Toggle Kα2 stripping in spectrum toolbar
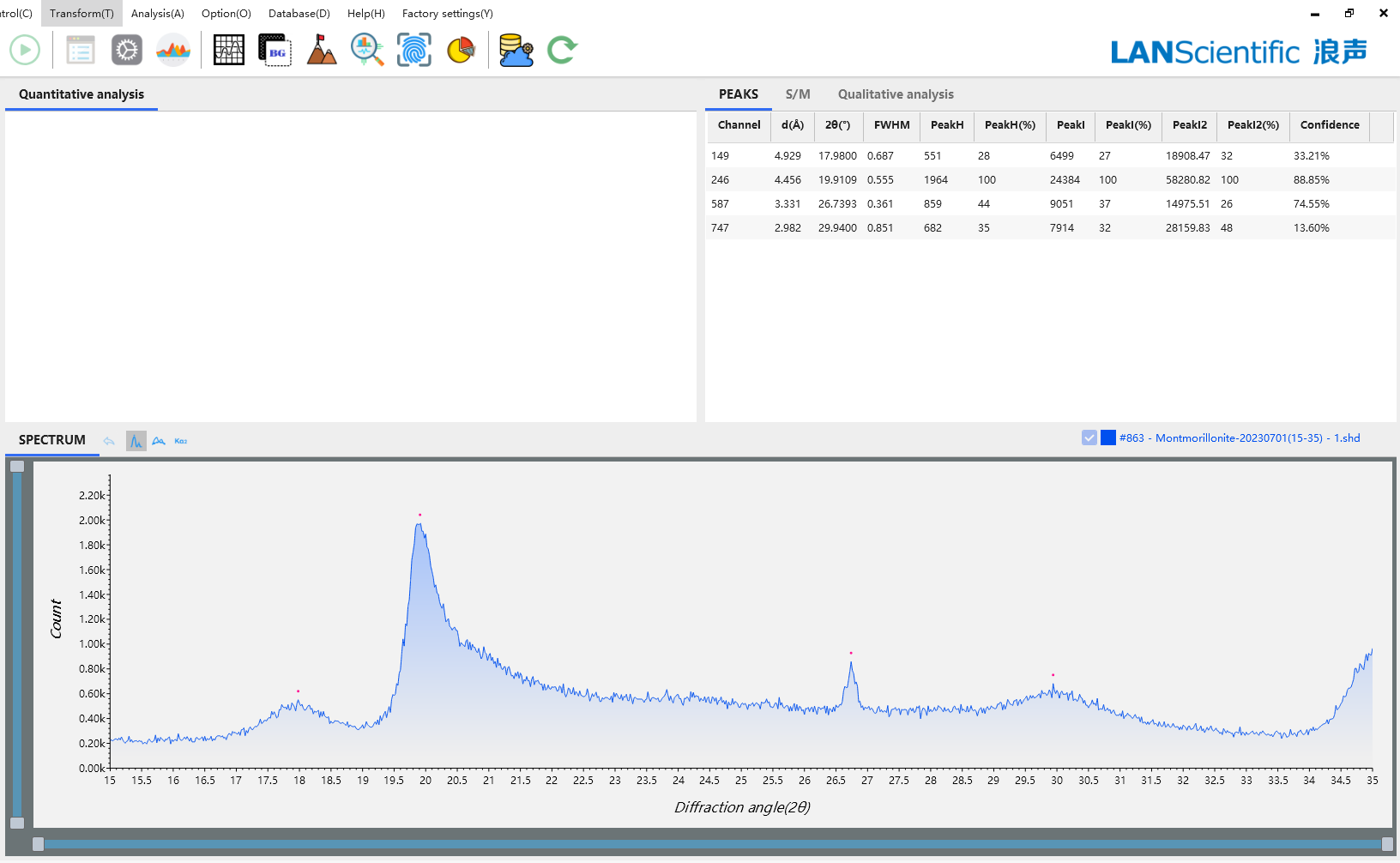1400x863 pixels. pos(179,440)
